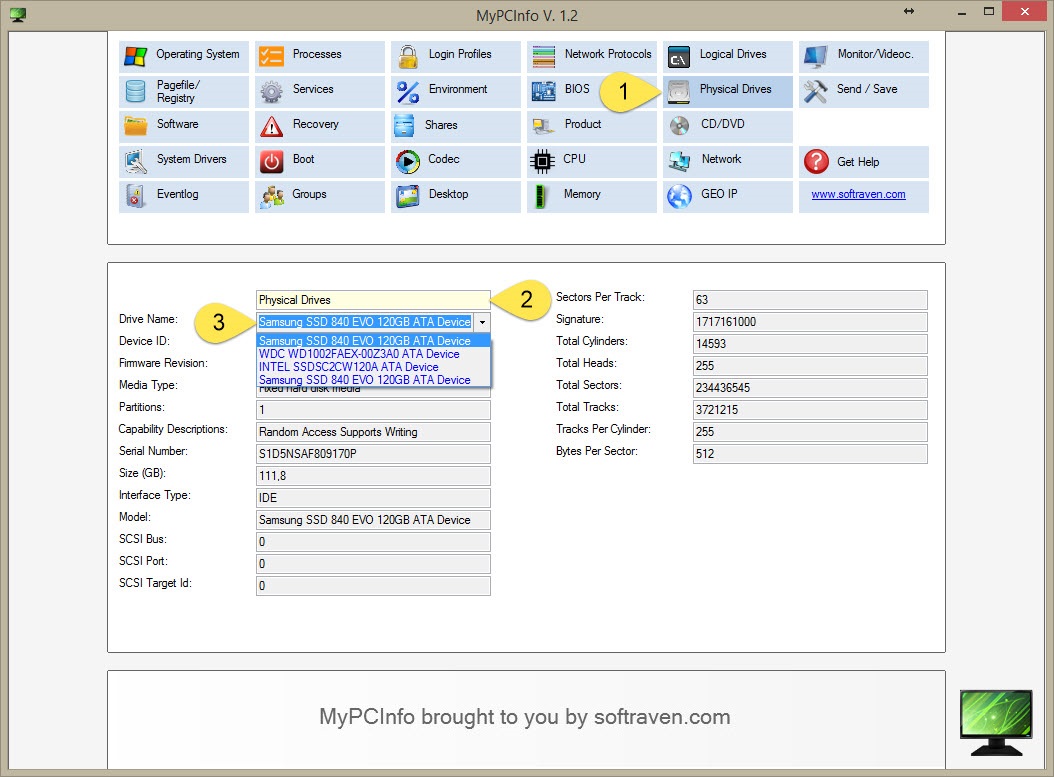The image size is (1054, 777).
Task: Expand the Drive Name dropdown arrow
Action: pos(482,322)
